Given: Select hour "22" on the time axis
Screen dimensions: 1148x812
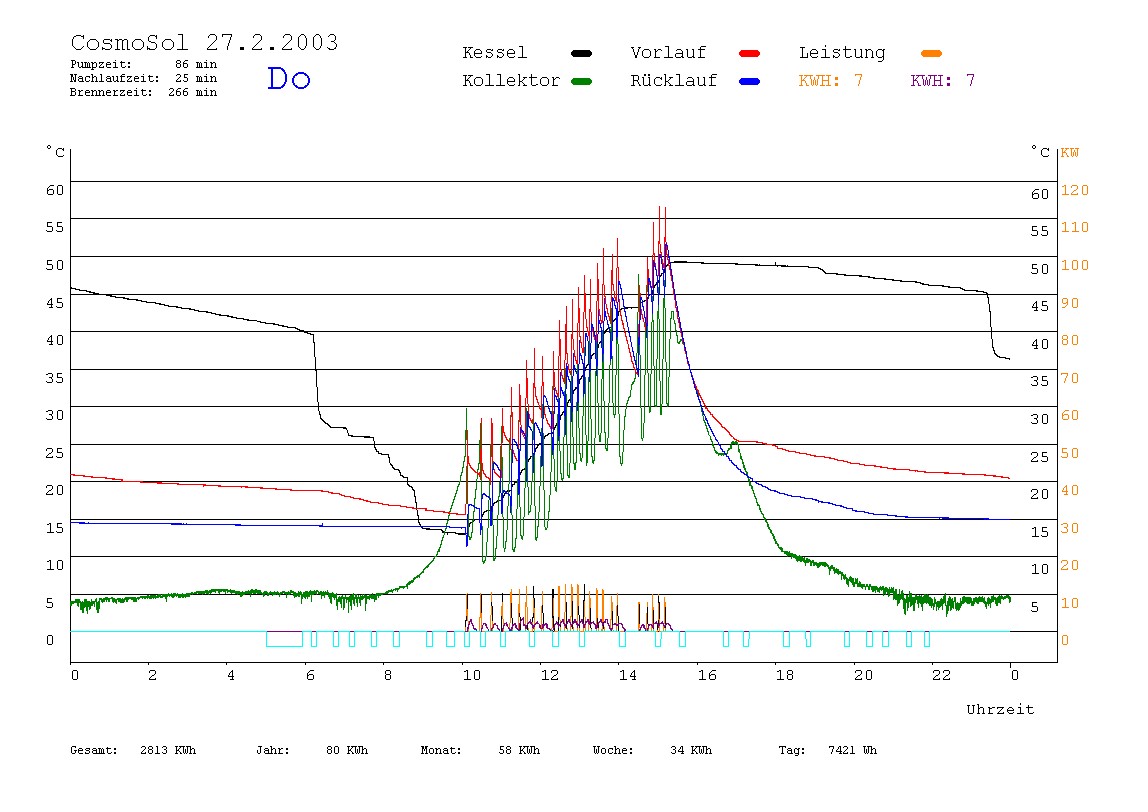Looking at the screenshot, I should [942, 675].
